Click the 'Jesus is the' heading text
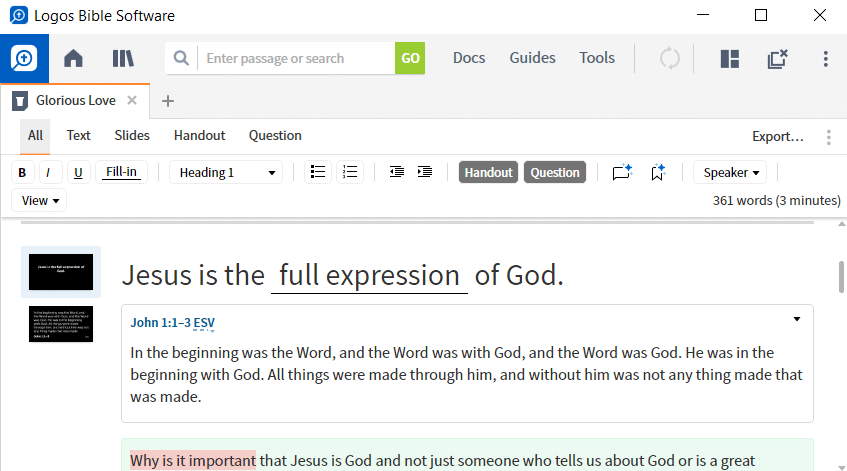The width and height of the screenshot is (847, 471). coord(193,275)
